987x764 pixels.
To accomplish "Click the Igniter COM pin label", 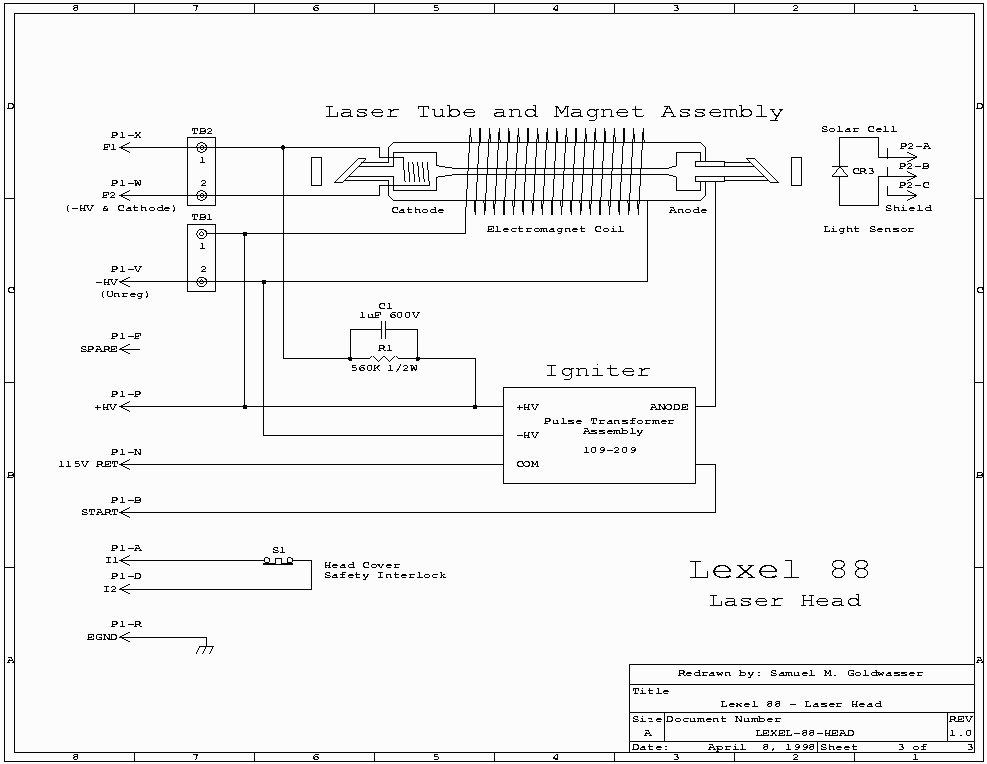I will 527,464.
